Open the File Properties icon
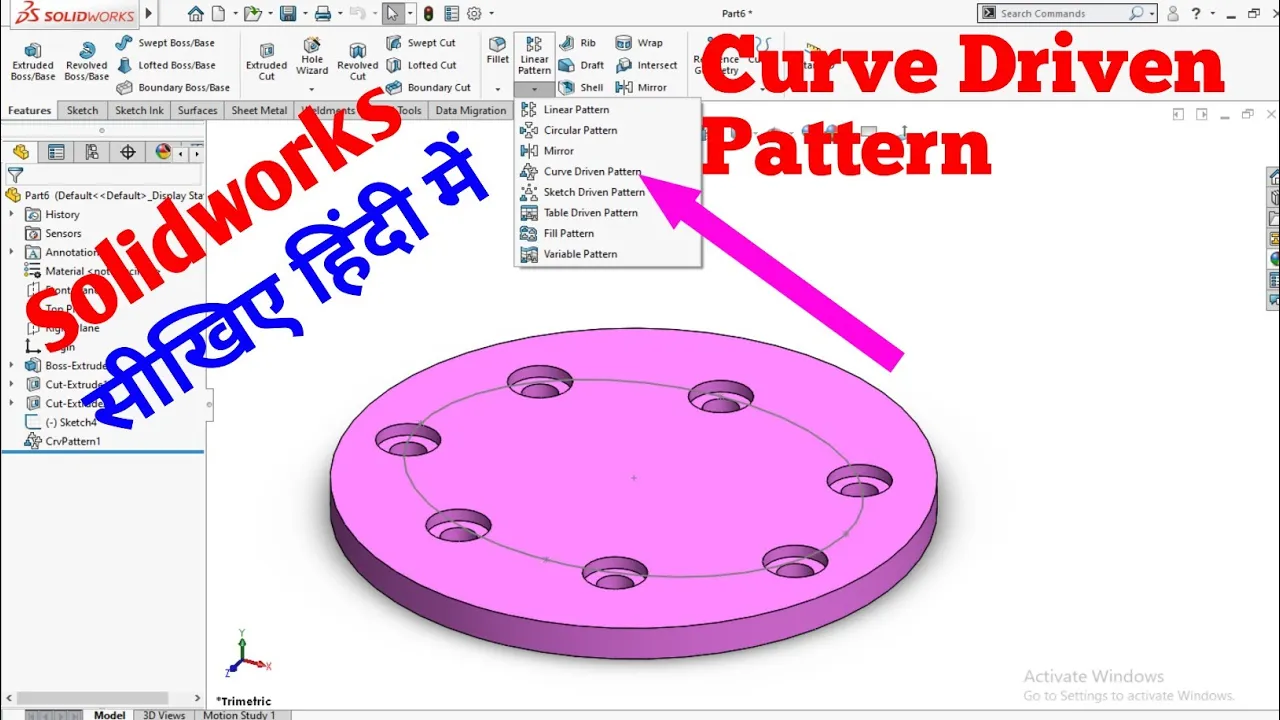The image size is (1280, 720). click(453, 13)
